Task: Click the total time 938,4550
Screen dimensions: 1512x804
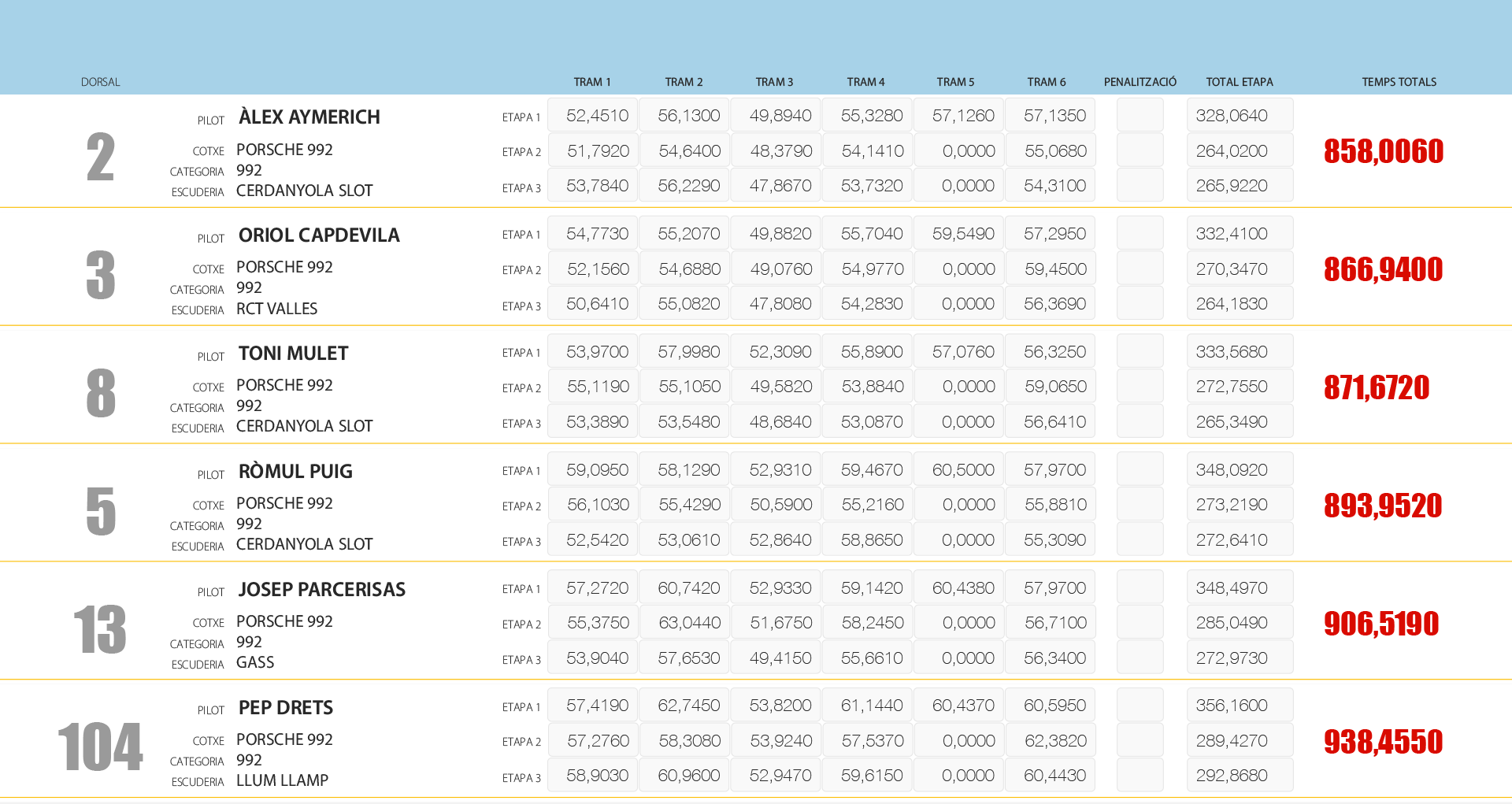Action: coord(1383,742)
